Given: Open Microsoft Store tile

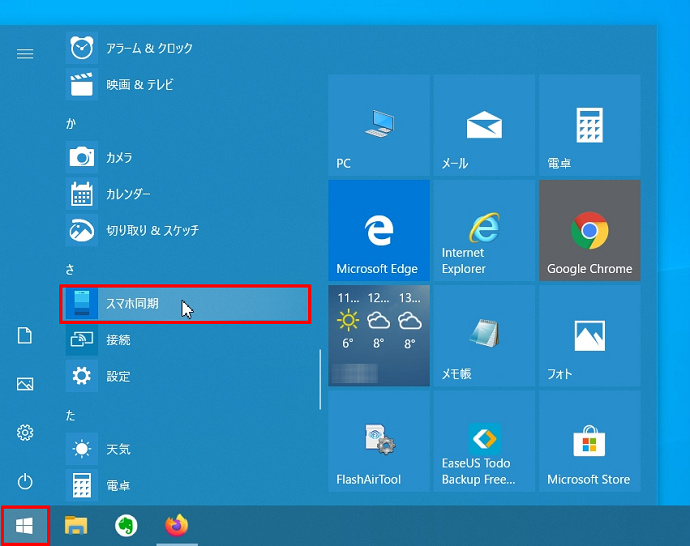Looking at the screenshot, I should [590, 441].
